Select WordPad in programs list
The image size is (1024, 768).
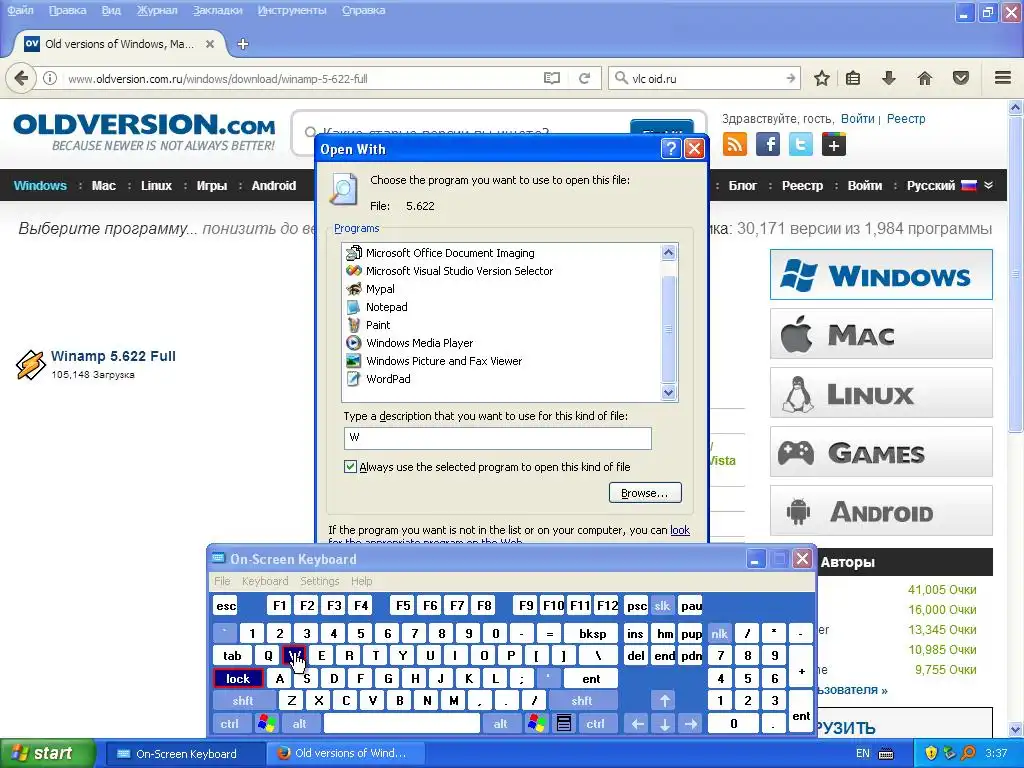click(388, 379)
